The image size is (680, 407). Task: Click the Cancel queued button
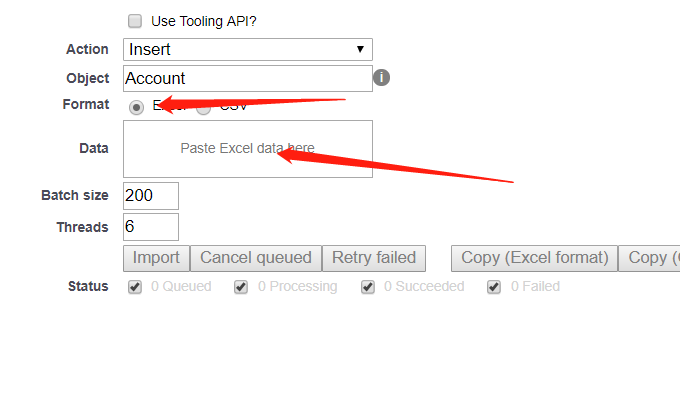click(256, 258)
